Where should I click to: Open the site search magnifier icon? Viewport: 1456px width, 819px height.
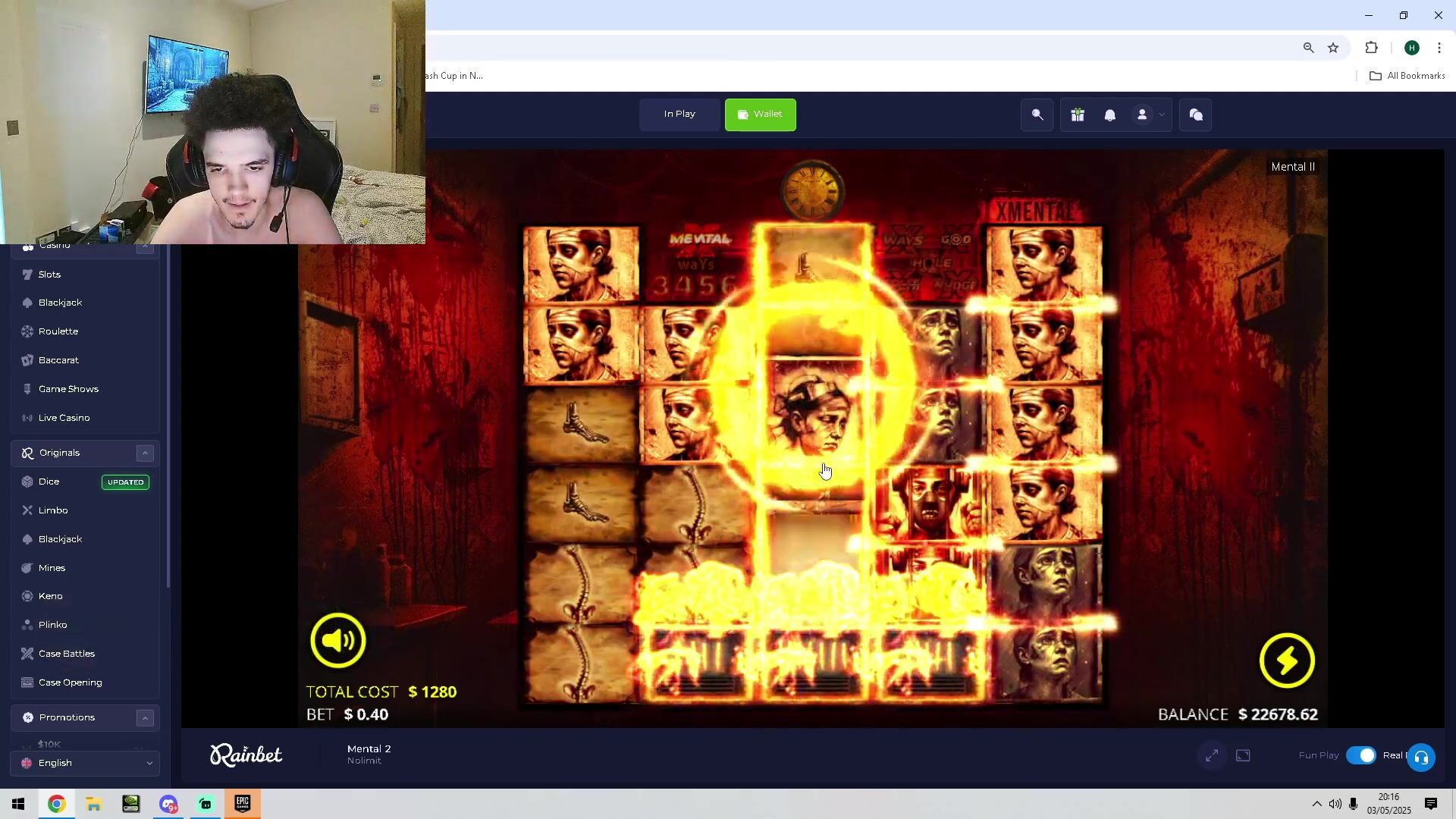click(1037, 115)
